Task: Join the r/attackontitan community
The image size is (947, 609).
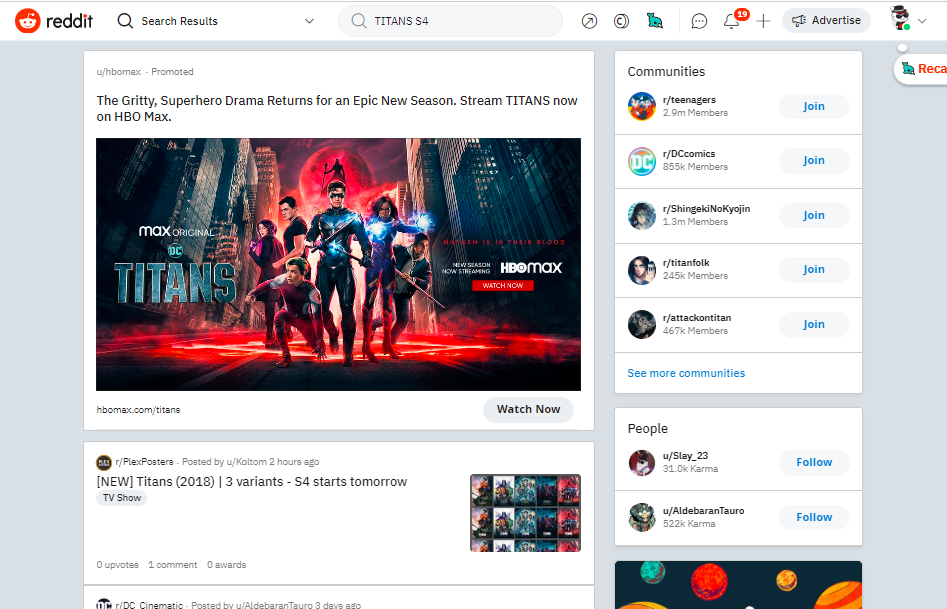Action: coord(814,324)
